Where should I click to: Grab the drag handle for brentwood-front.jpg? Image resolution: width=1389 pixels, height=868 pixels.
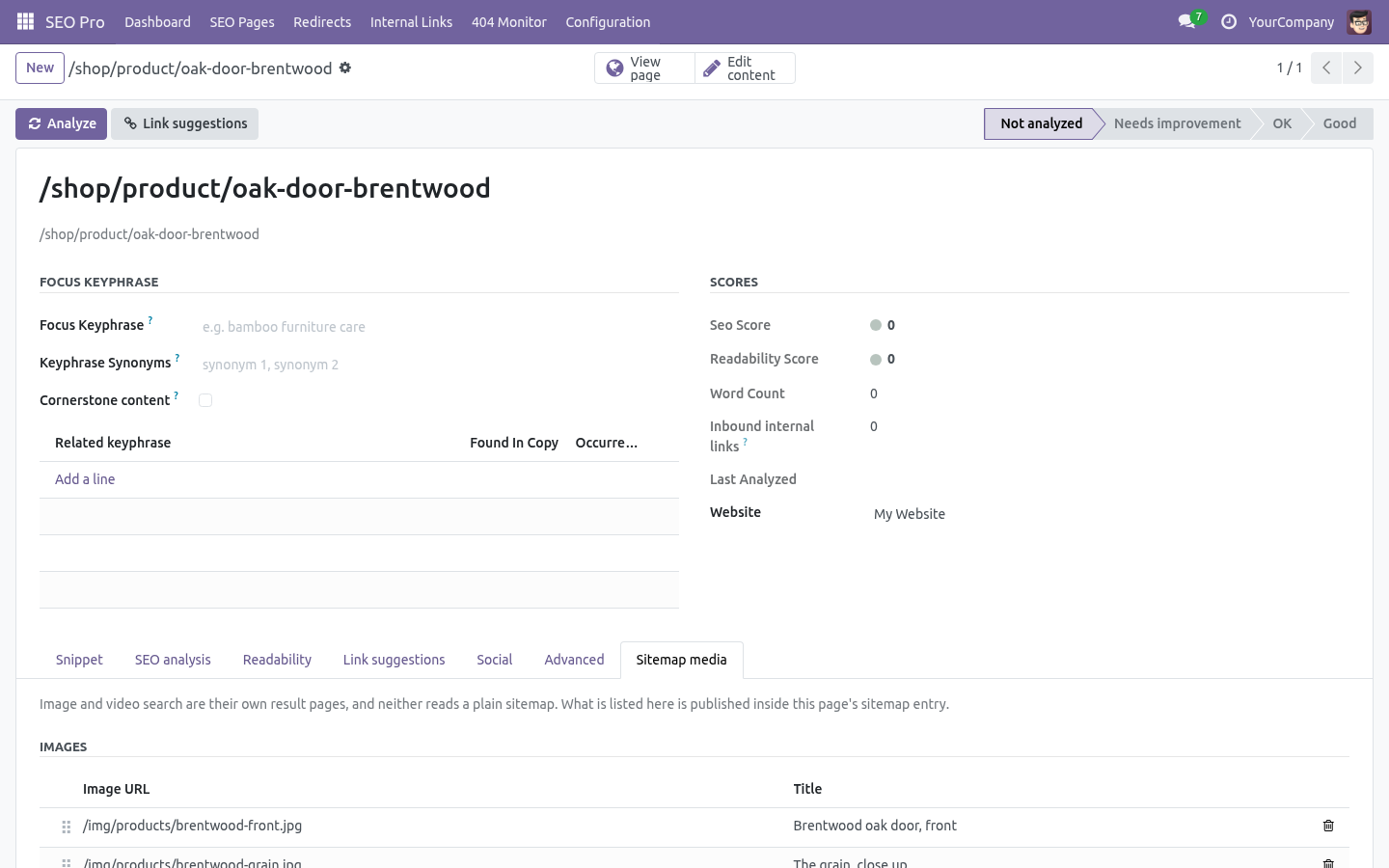67,827
